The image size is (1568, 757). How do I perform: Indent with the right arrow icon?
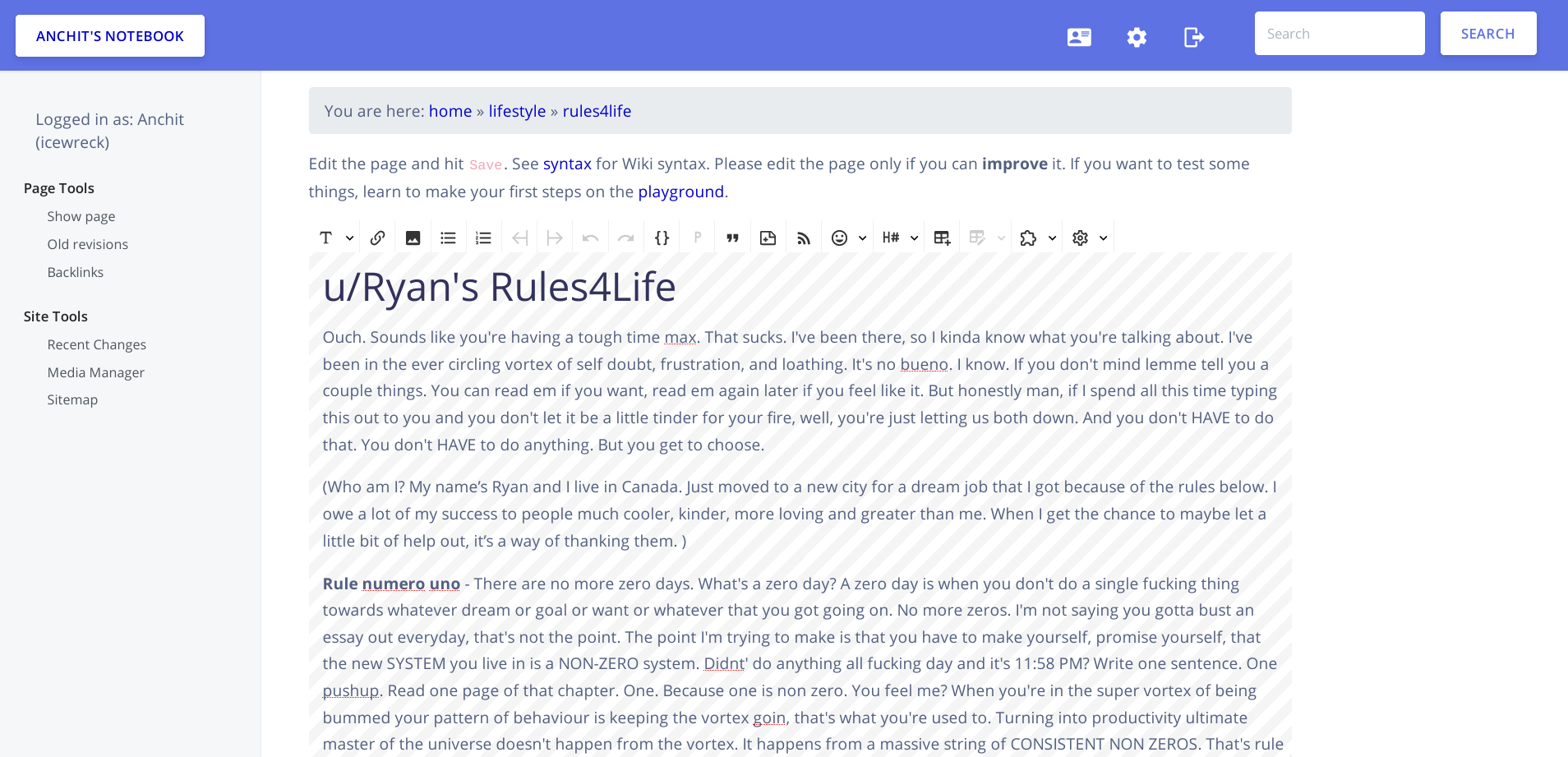(x=555, y=238)
